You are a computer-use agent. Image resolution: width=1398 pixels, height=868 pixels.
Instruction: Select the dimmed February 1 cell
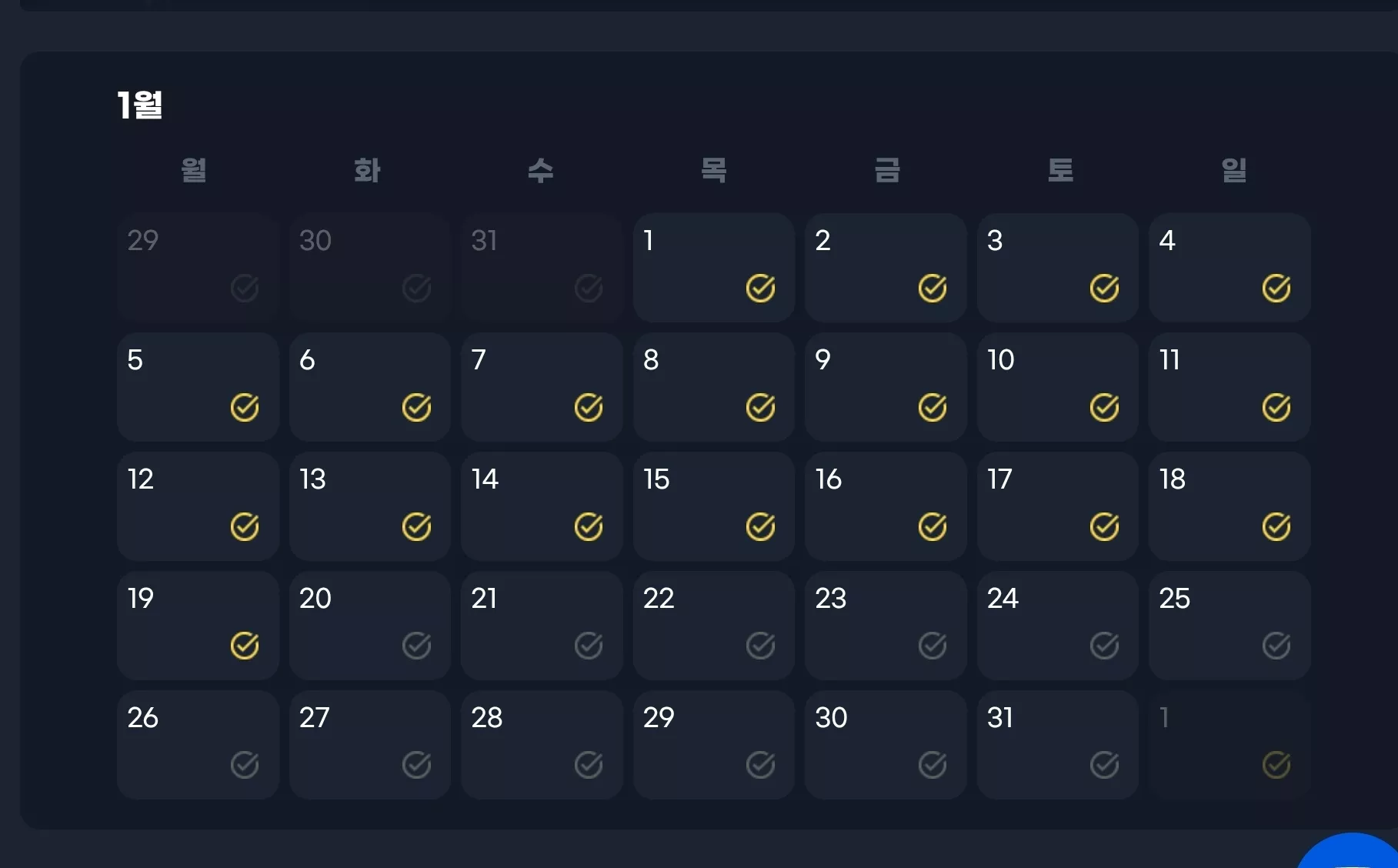[1230, 745]
